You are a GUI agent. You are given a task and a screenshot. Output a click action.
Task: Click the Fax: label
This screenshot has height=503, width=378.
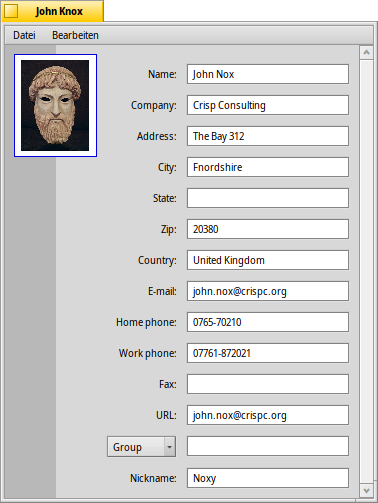pos(168,384)
